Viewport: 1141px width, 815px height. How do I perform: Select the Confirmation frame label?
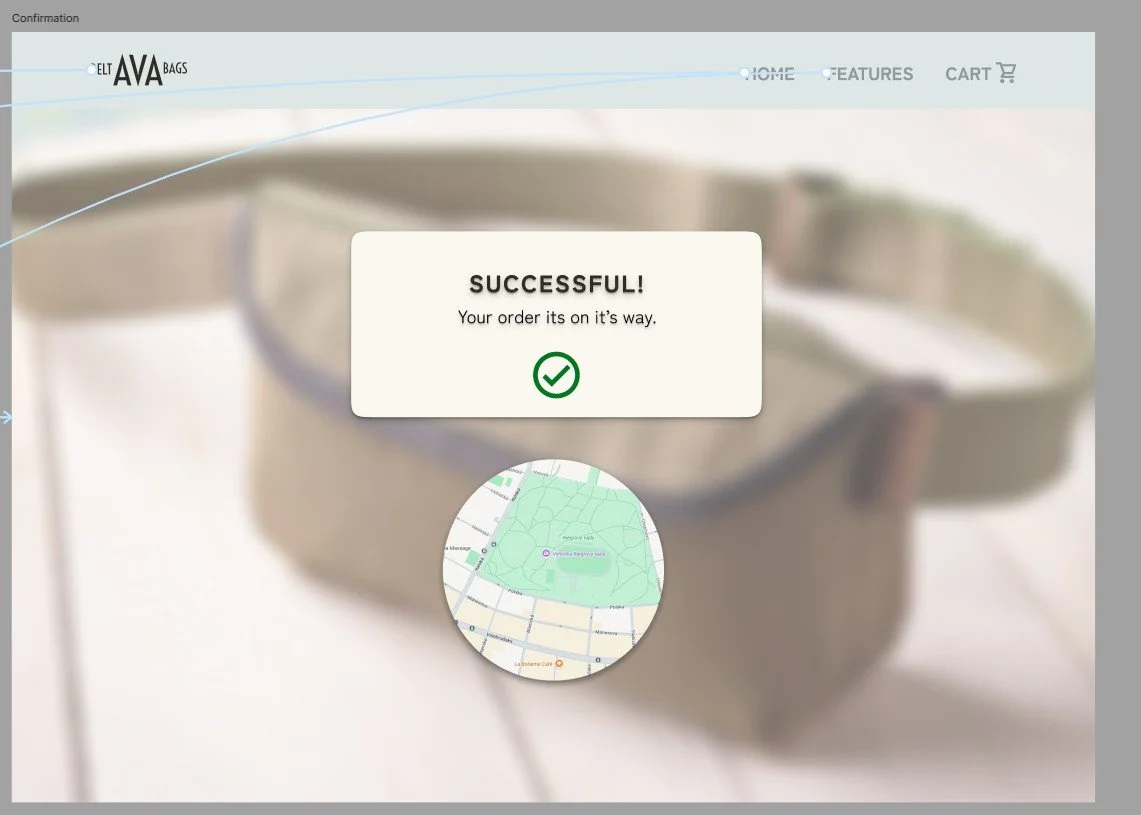(x=45, y=17)
